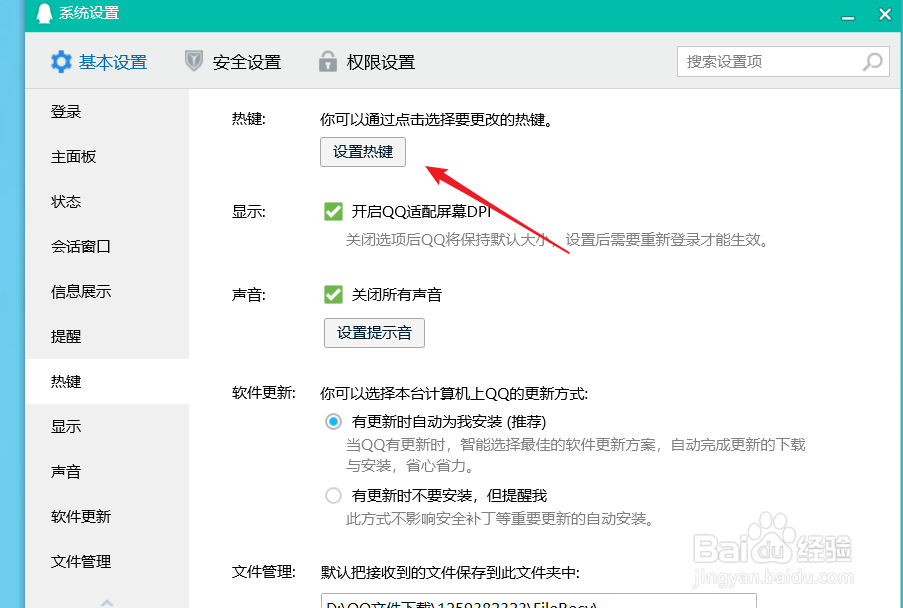Click the QQ penguin icon in title bar
903x608 pixels.
click(x=44, y=13)
